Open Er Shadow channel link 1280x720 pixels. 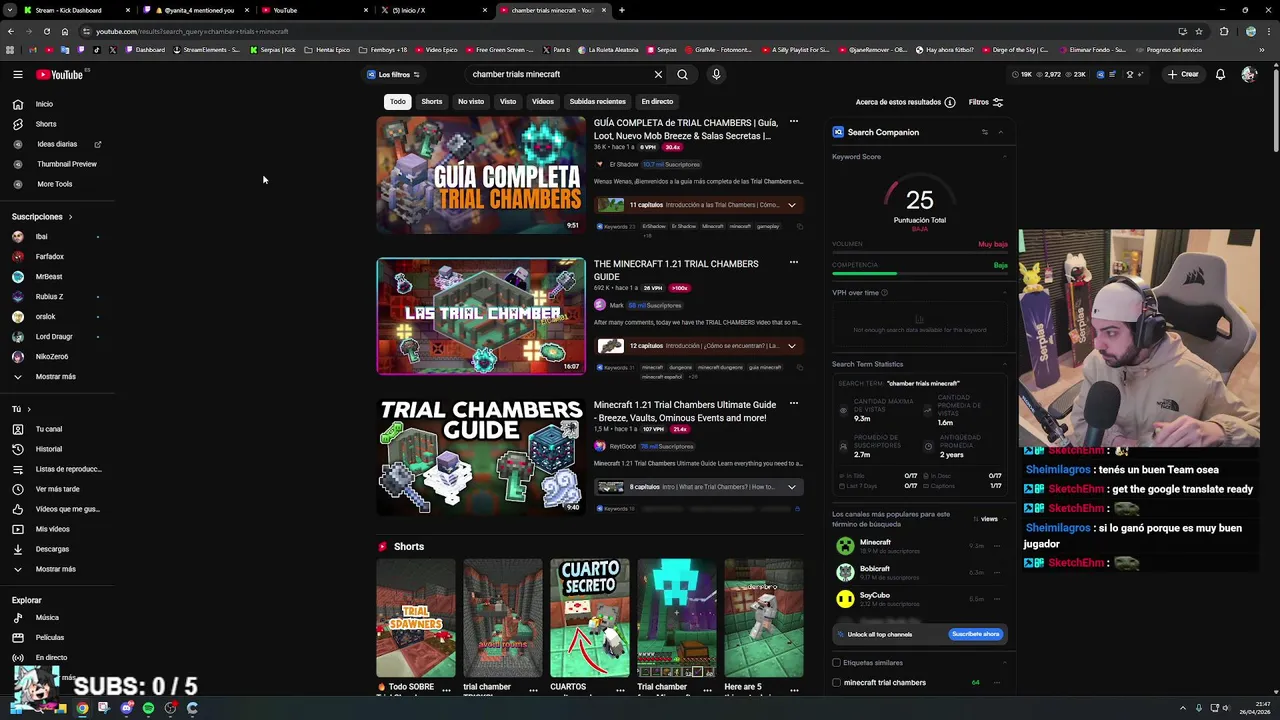coord(624,164)
